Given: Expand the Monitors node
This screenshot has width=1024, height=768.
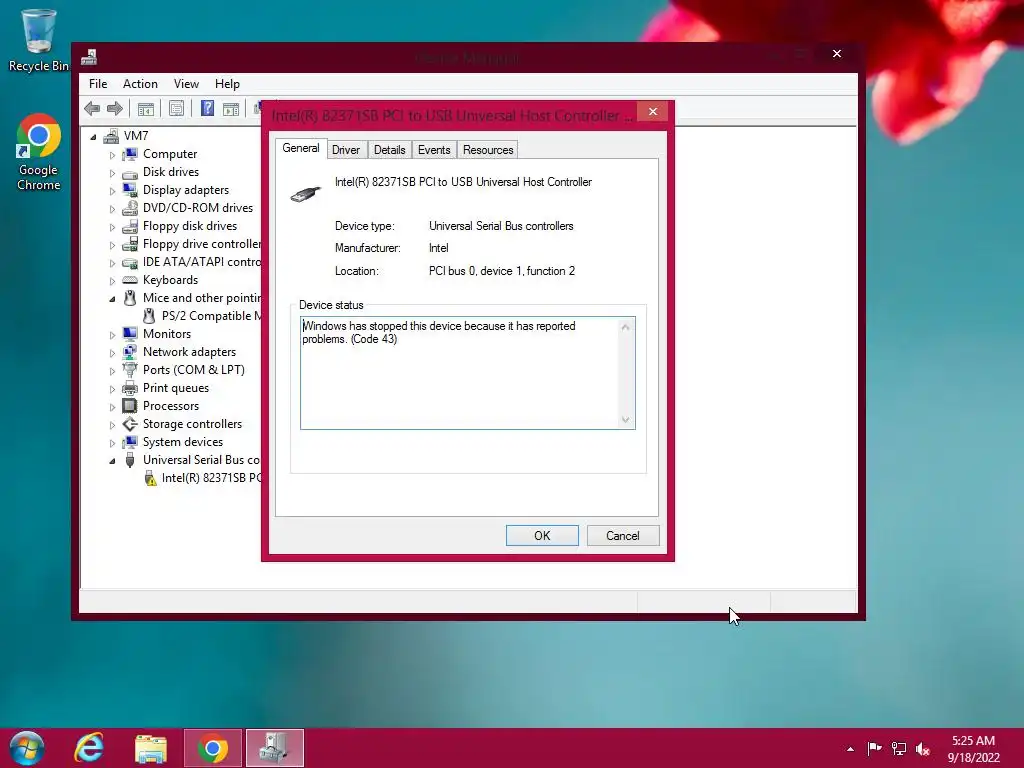Looking at the screenshot, I should pos(112,335).
